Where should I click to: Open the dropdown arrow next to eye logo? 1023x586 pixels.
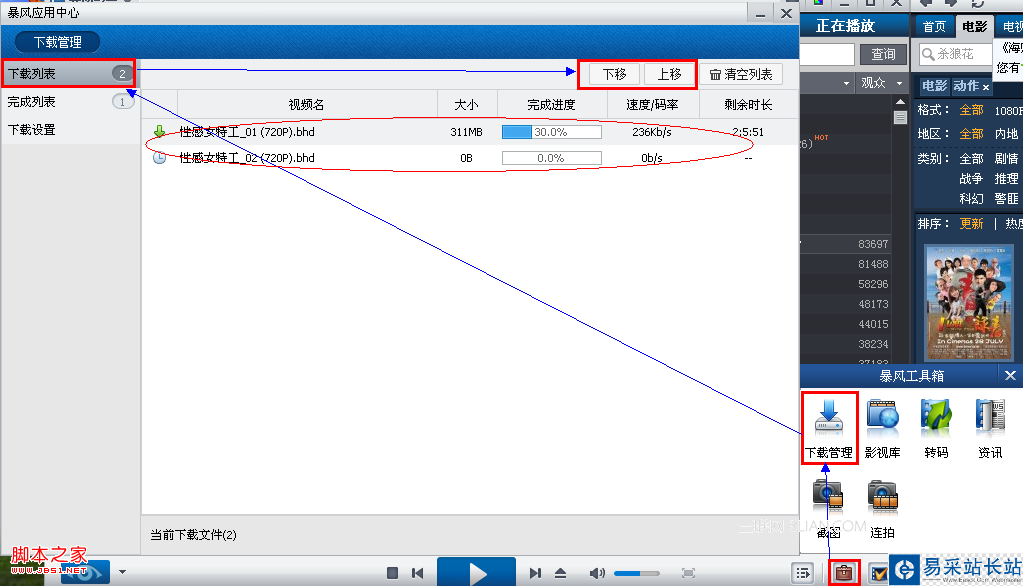123,572
